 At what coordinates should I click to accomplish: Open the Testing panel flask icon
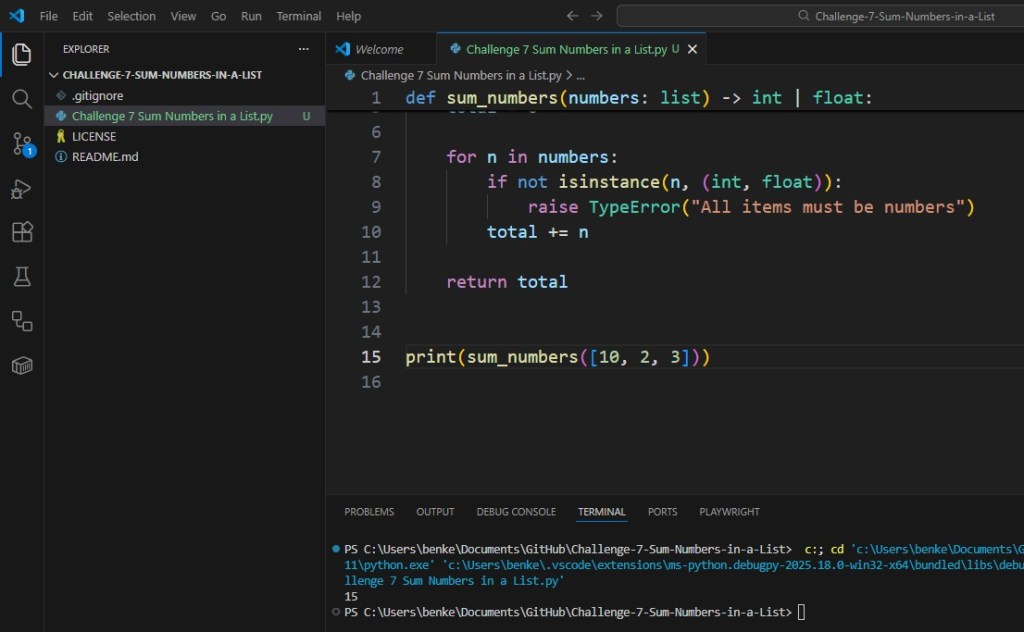click(x=22, y=277)
